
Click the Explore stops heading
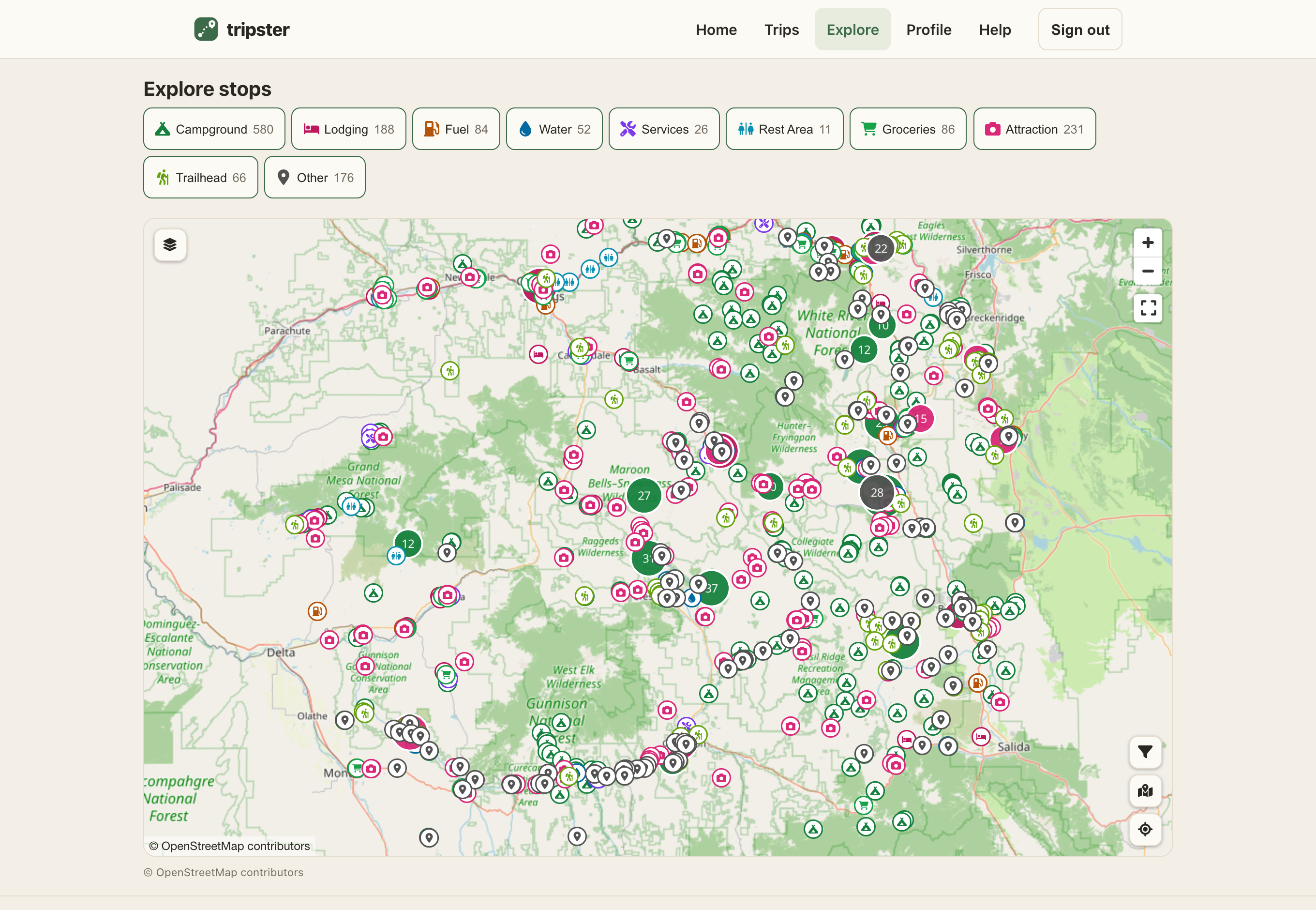point(208,89)
